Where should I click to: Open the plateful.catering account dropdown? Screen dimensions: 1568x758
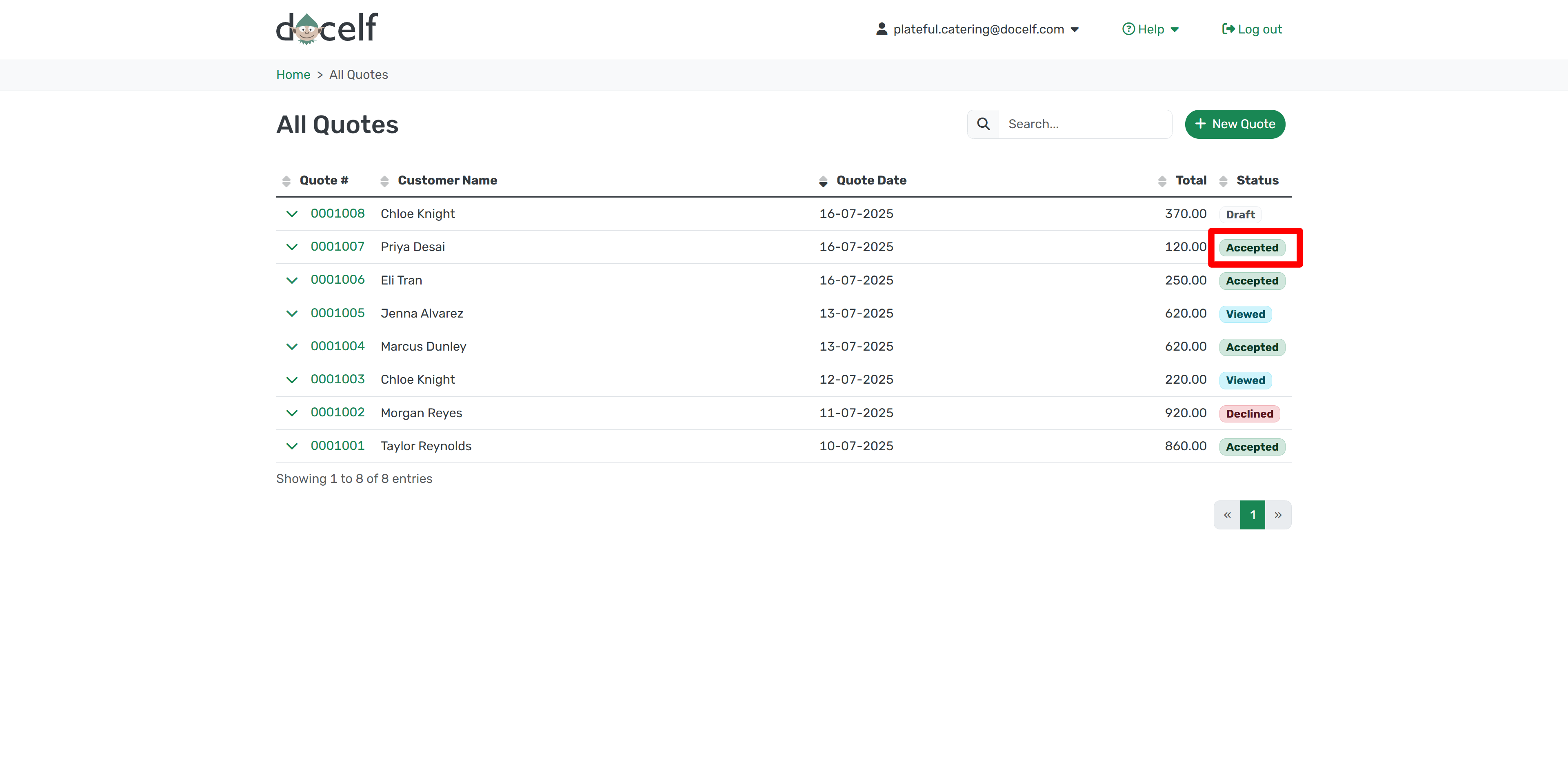click(x=977, y=29)
